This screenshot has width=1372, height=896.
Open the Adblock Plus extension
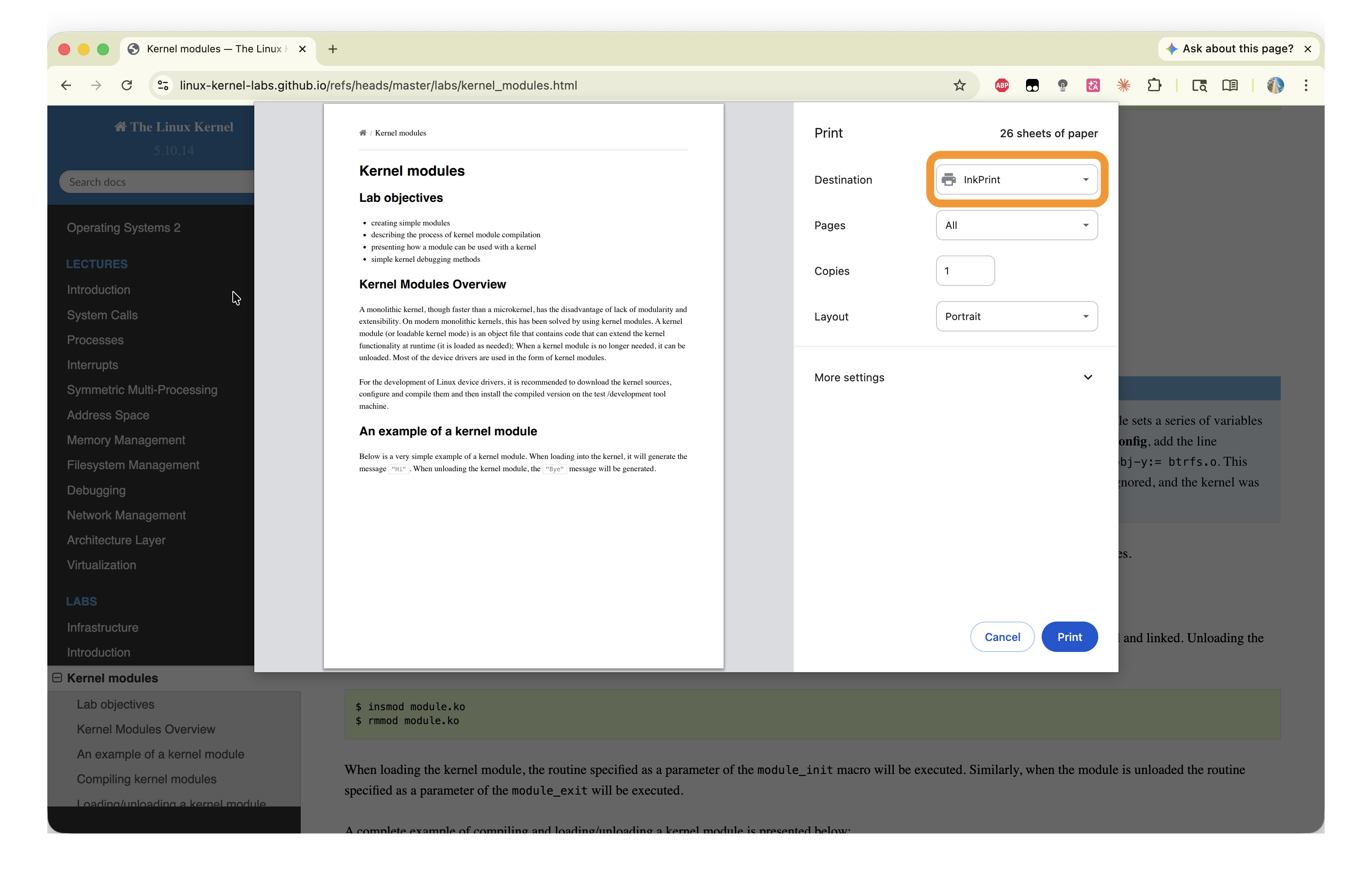click(x=1002, y=85)
